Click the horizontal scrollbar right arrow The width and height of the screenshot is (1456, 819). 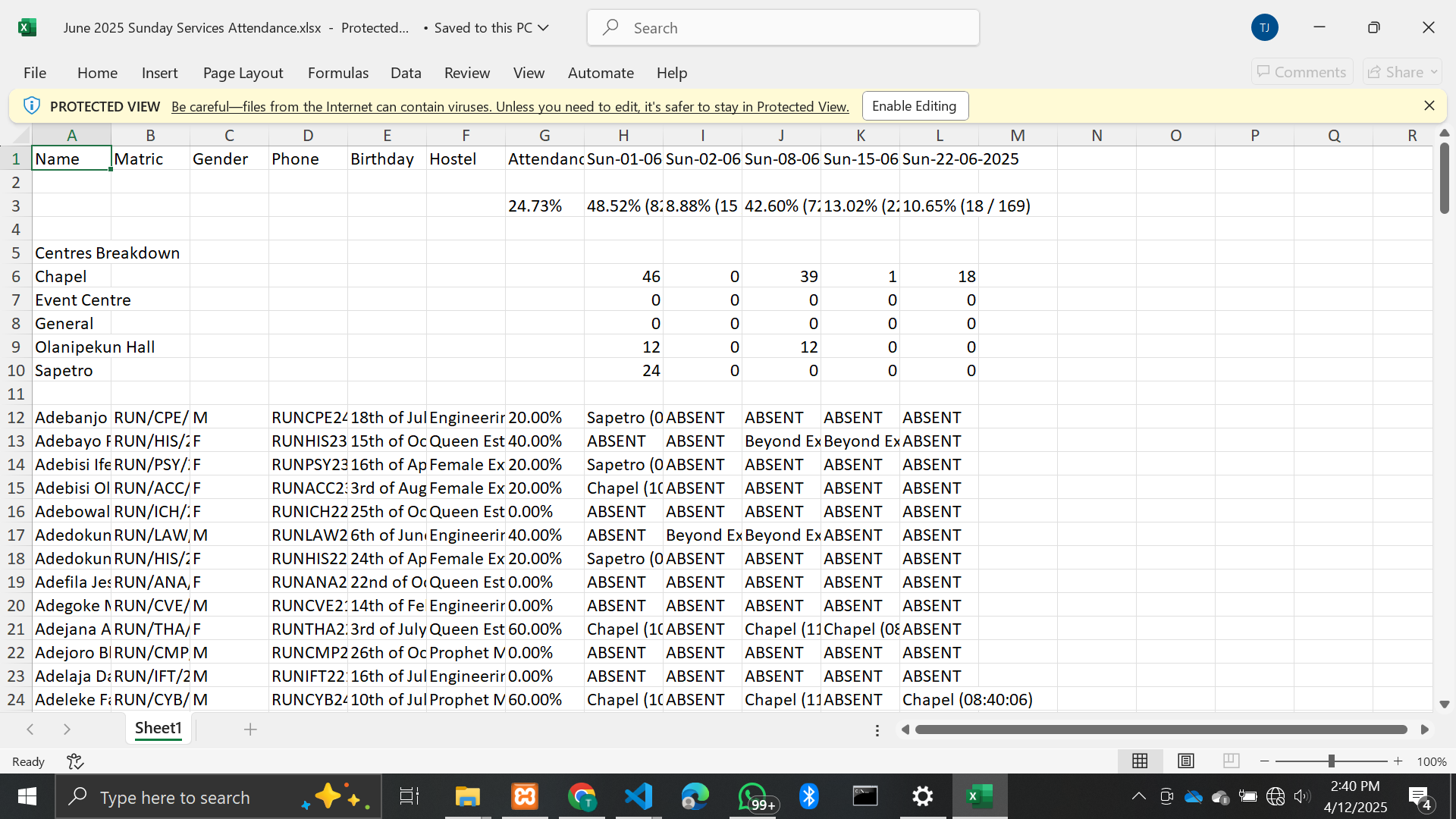click(1424, 730)
